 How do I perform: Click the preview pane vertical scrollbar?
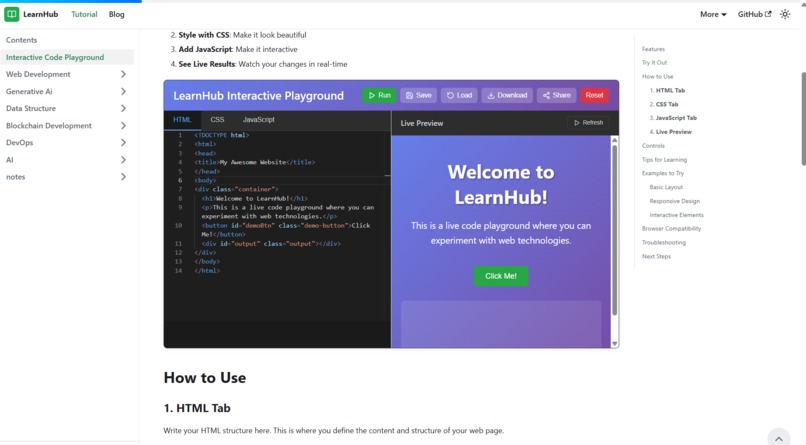(614, 231)
